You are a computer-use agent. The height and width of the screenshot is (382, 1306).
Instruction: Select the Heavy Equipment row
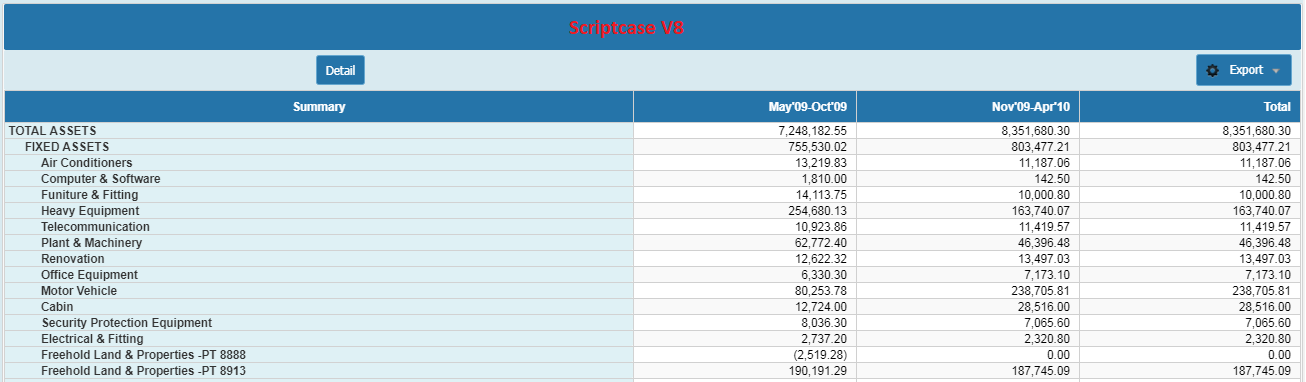tap(653, 211)
